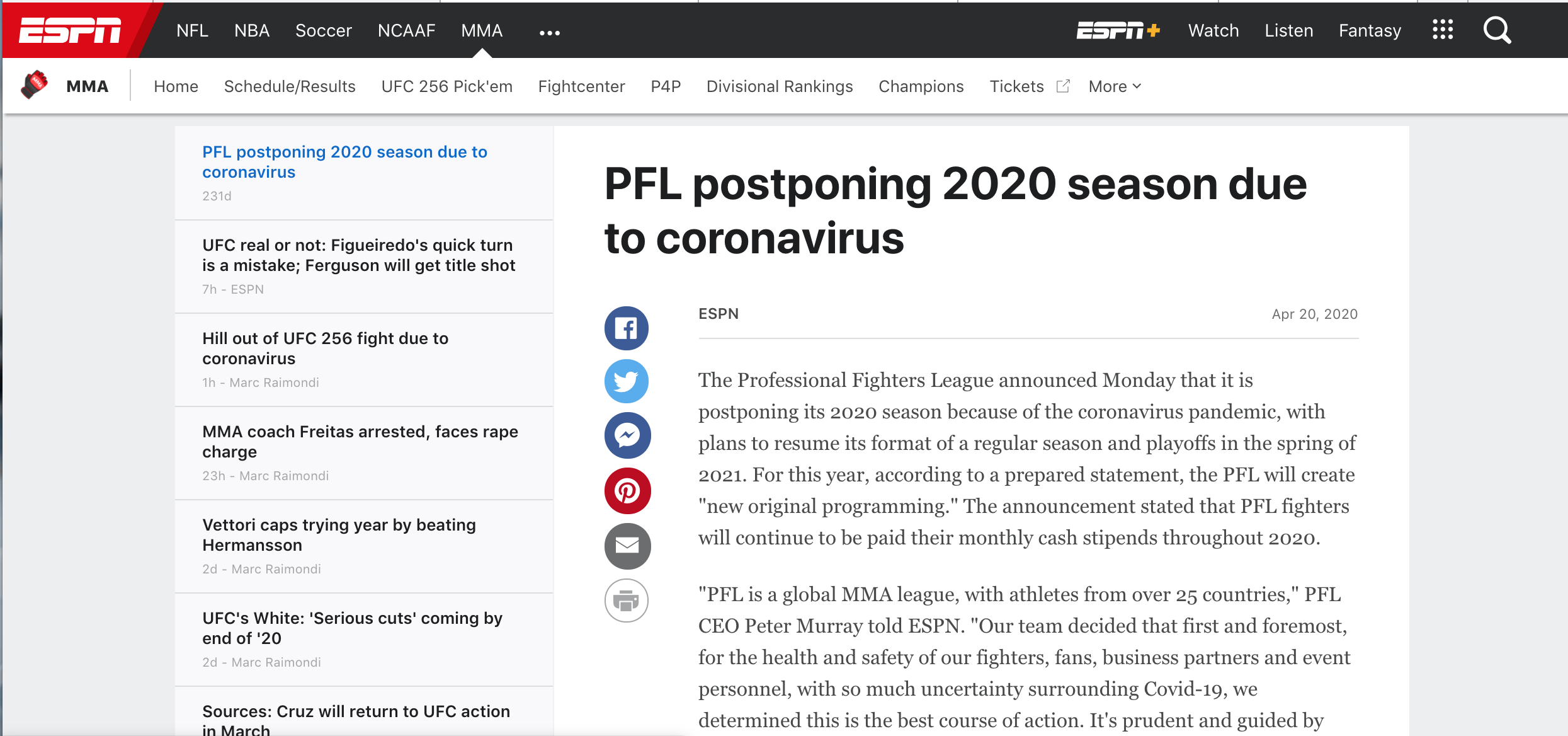Open the Soccer section

click(x=323, y=30)
